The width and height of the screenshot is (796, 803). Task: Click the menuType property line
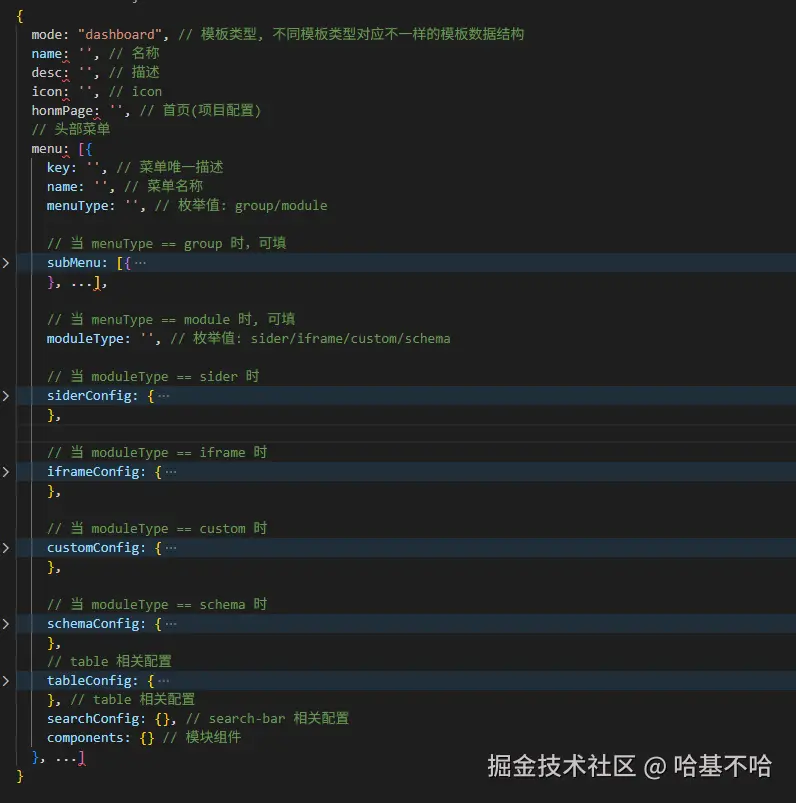coord(187,206)
